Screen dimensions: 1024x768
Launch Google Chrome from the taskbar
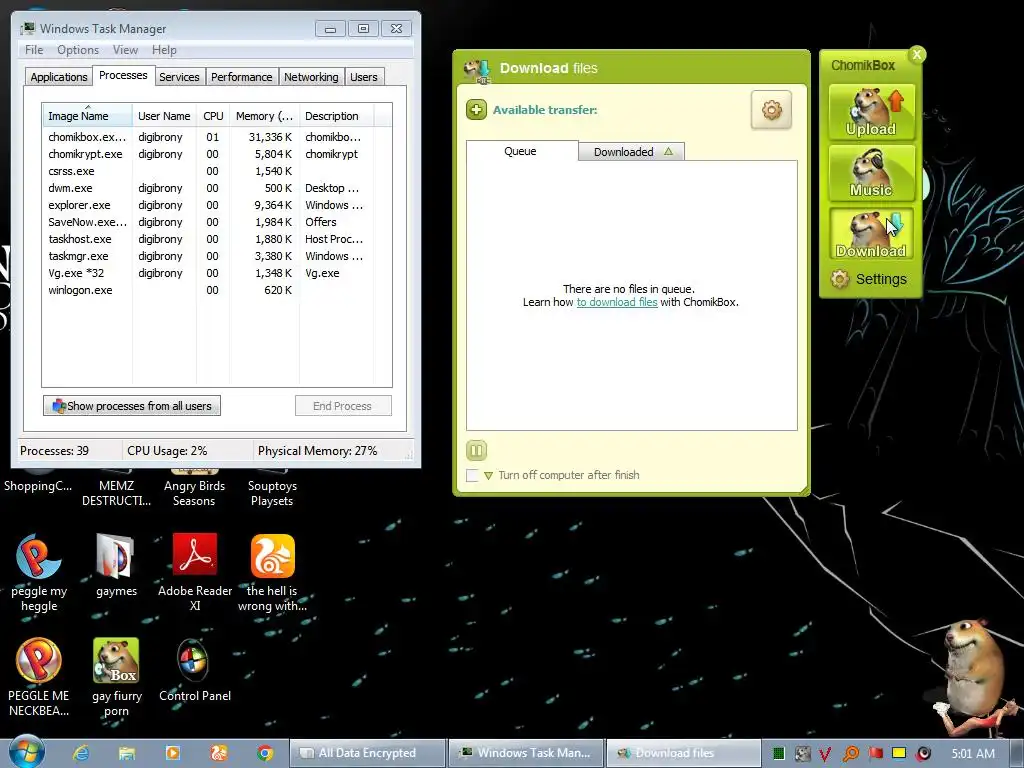265,753
